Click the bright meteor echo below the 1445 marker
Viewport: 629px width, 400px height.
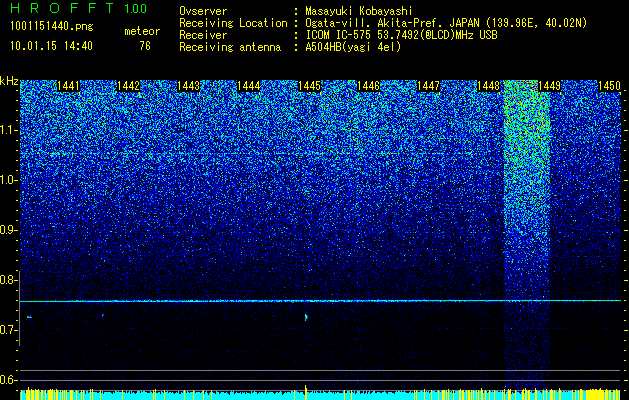[306, 317]
